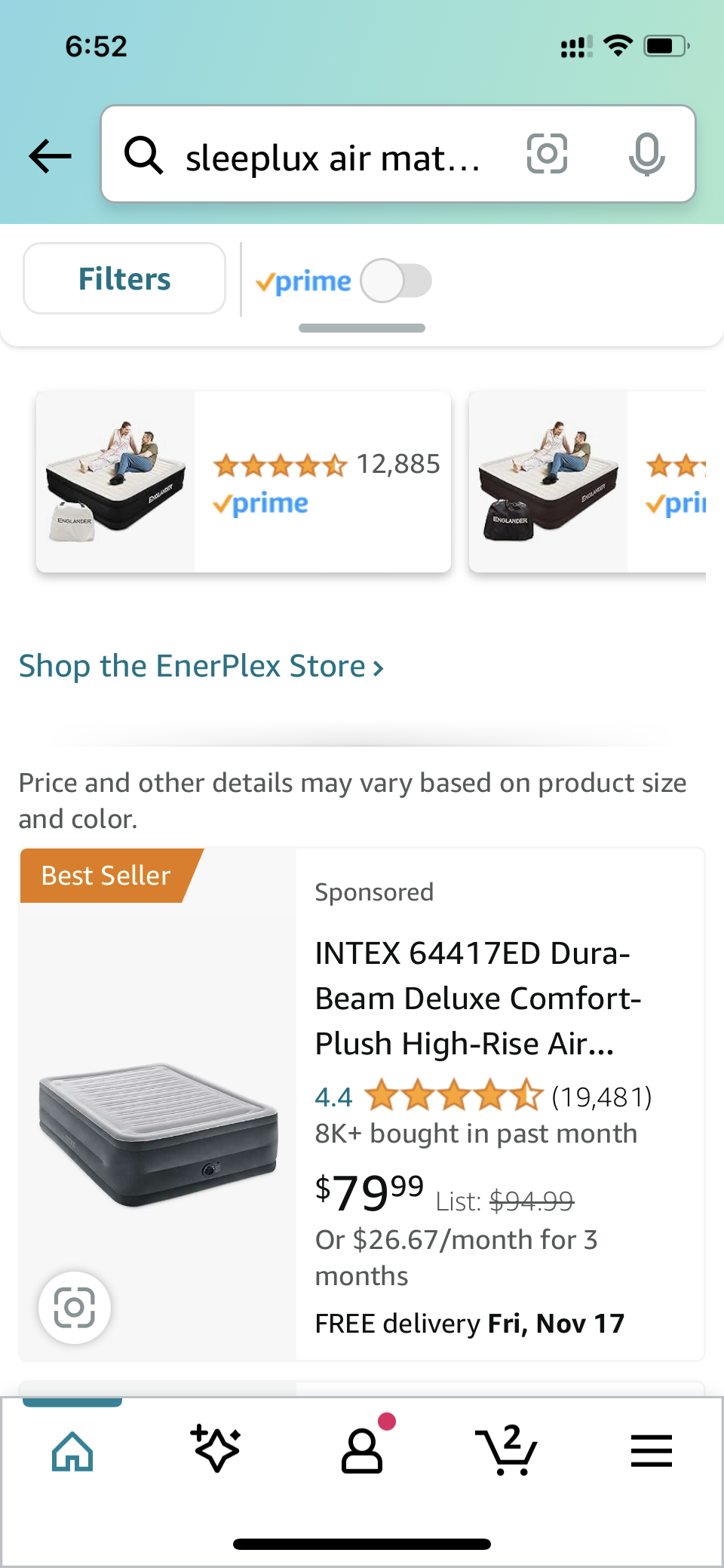Tap the camera lens search icon

pos(547,154)
